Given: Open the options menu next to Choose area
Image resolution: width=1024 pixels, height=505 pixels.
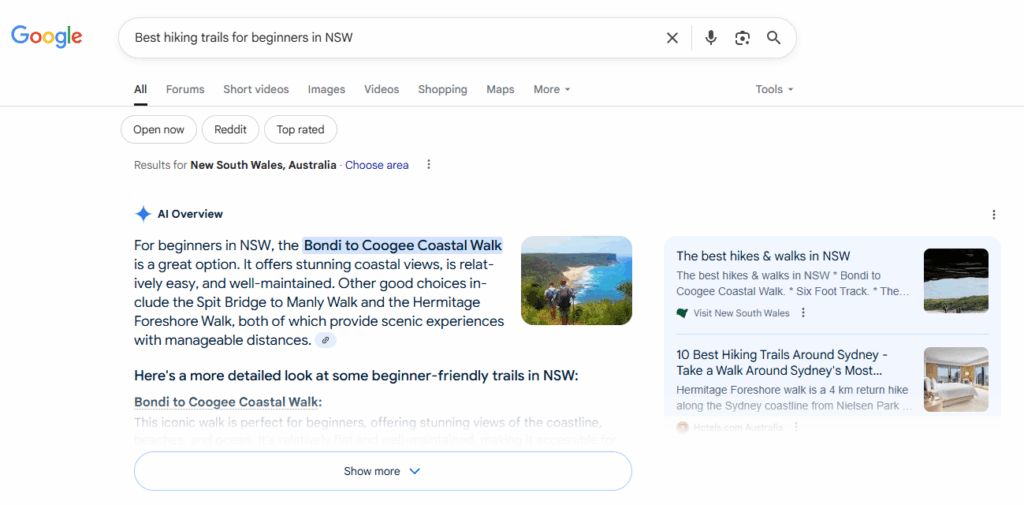Looking at the screenshot, I should click(429, 165).
